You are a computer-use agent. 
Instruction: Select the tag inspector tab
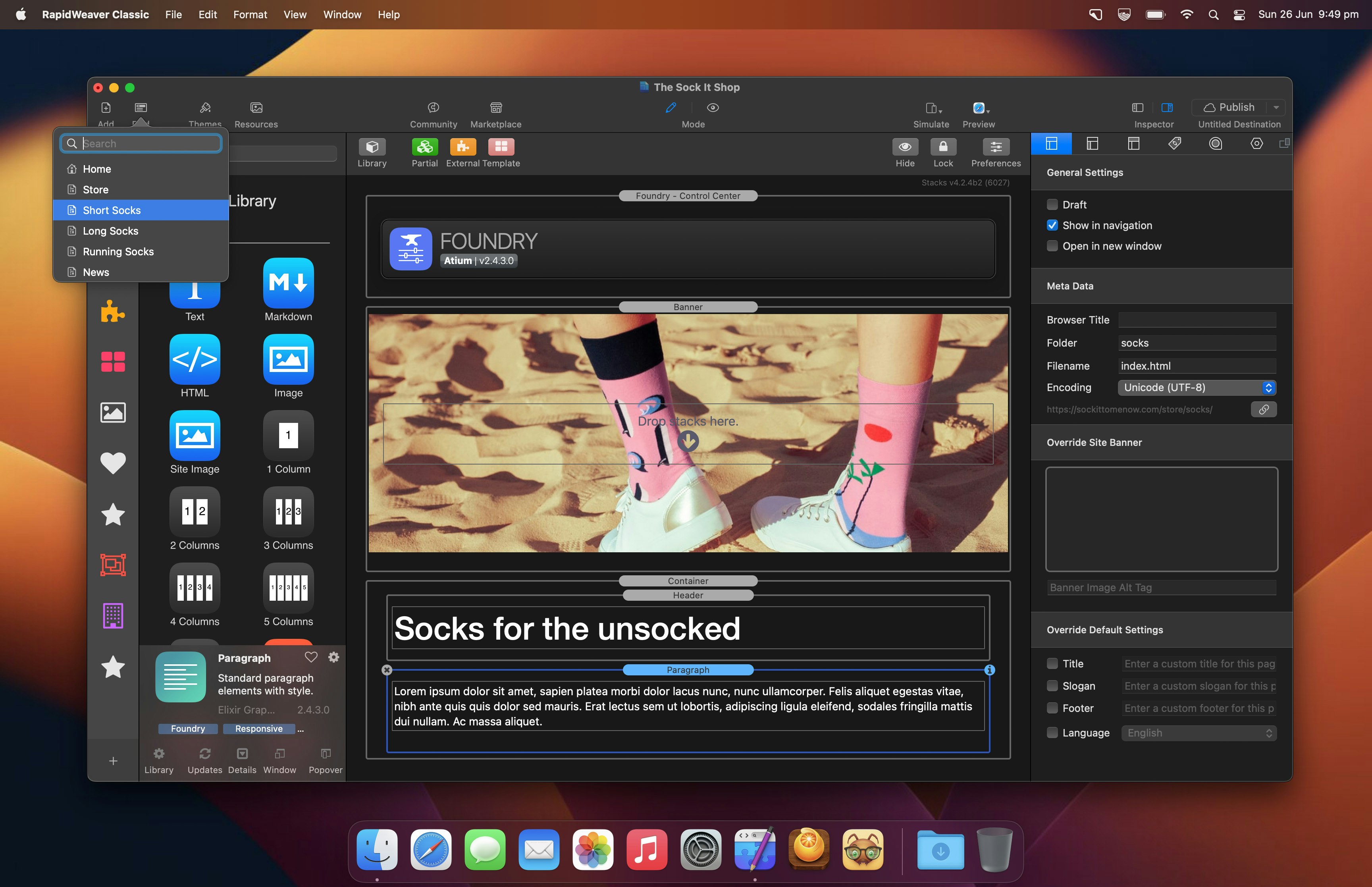tap(1175, 144)
